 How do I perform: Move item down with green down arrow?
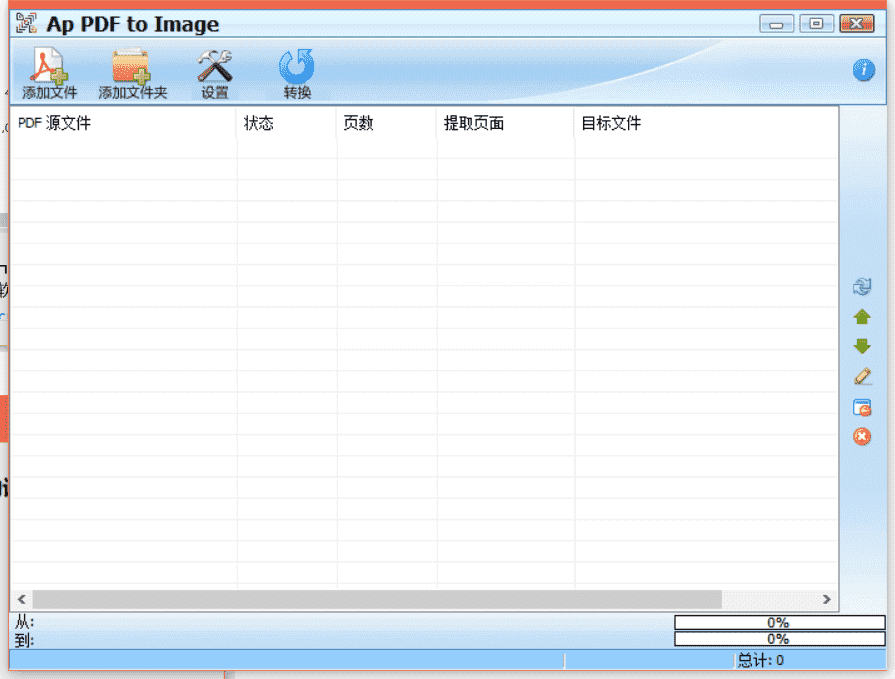[x=862, y=346]
